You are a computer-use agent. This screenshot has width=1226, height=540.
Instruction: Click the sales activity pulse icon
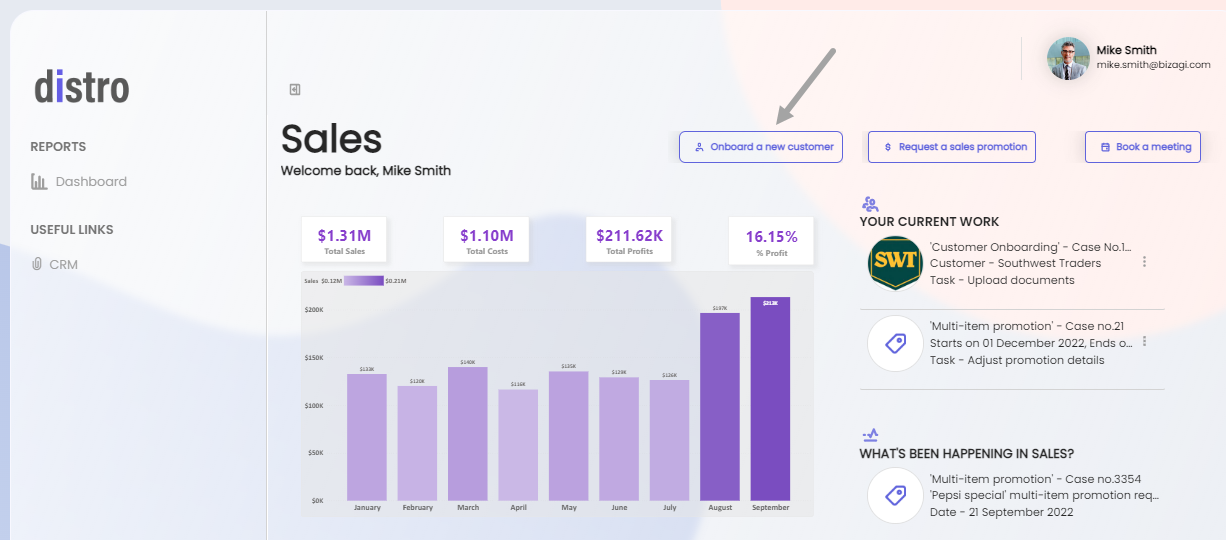tap(870, 435)
